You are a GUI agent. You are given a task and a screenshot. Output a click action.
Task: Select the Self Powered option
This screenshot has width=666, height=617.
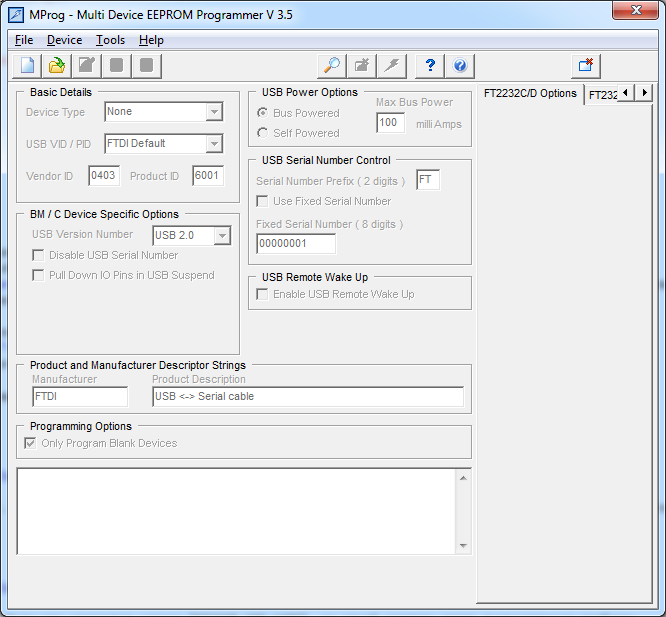click(263, 133)
